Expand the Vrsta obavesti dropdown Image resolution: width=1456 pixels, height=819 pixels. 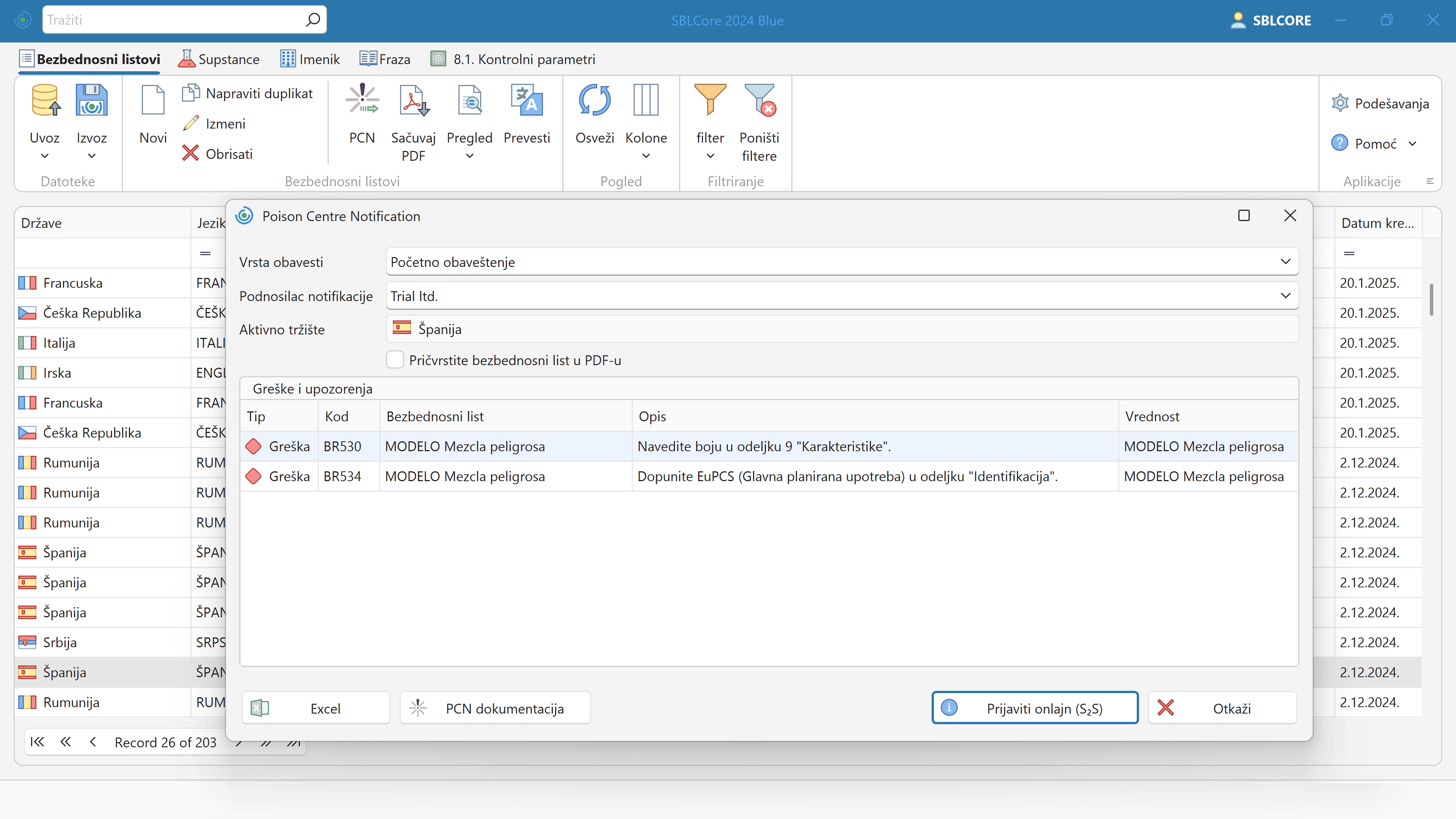pyautogui.click(x=1285, y=262)
